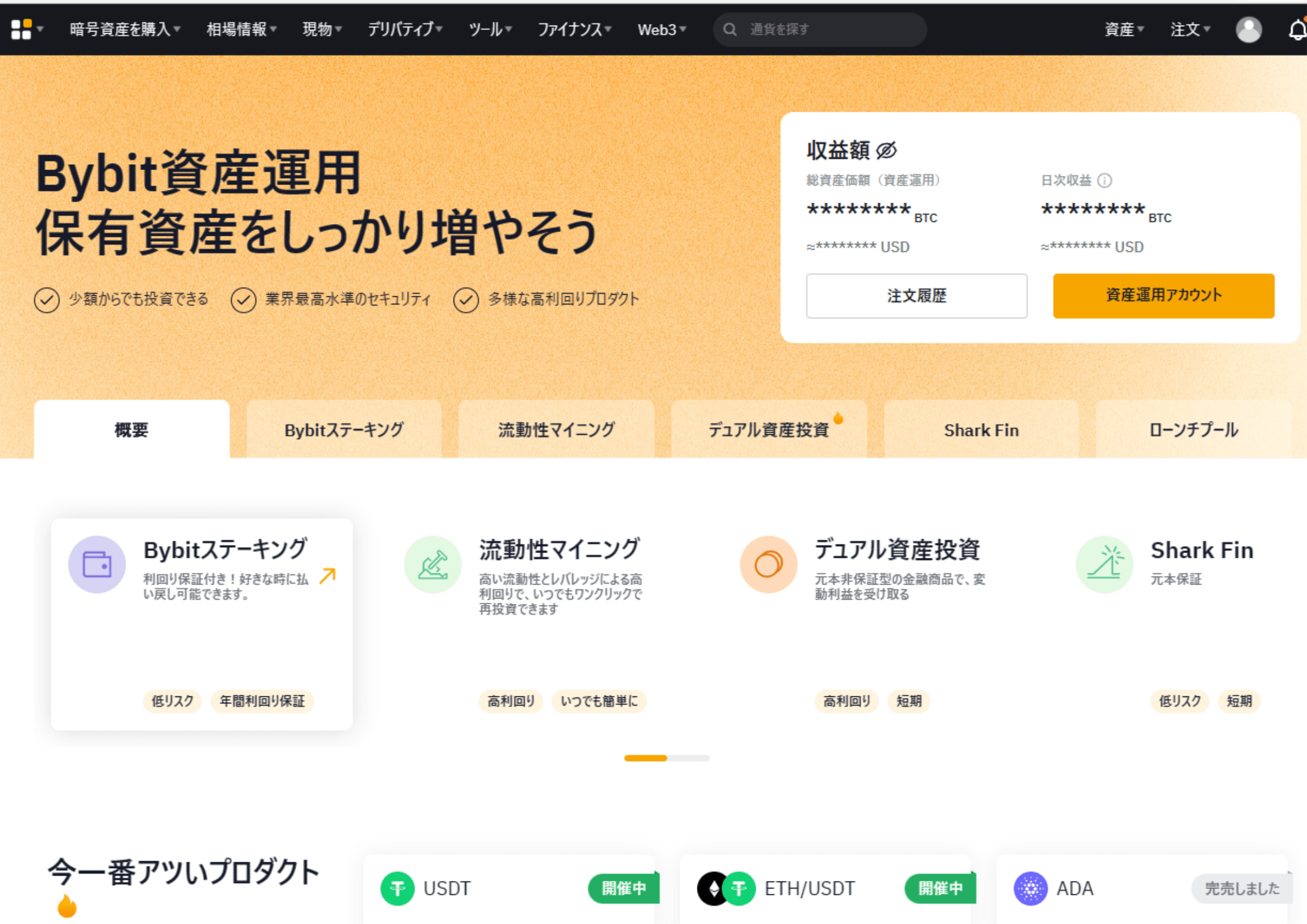Toggle the eye icon next to 収益額

[x=886, y=150]
